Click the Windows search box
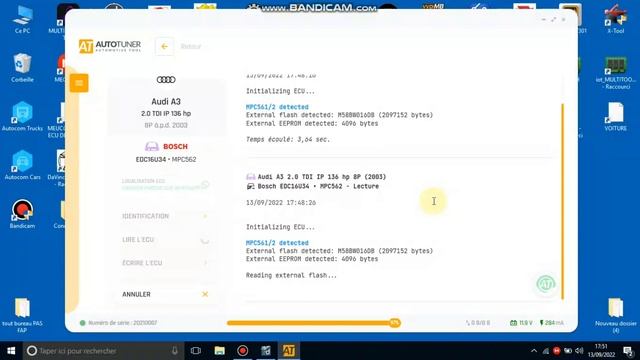The width and height of the screenshot is (640, 360). tap(104, 351)
